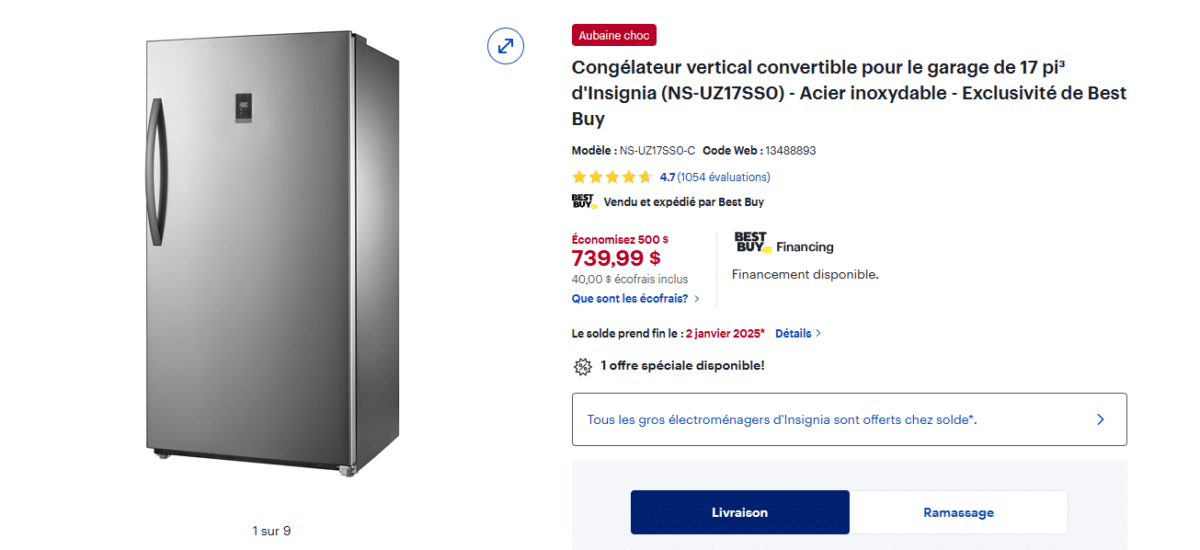Click the "Financement disponible." text
The image size is (1200, 550).
[x=805, y=274]
